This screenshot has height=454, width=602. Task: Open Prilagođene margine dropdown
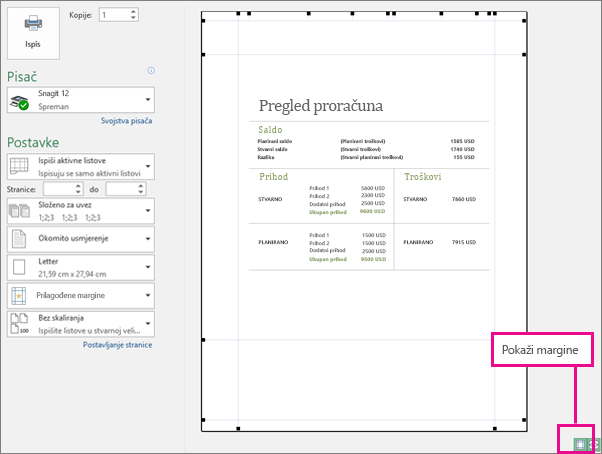(81, 296)
